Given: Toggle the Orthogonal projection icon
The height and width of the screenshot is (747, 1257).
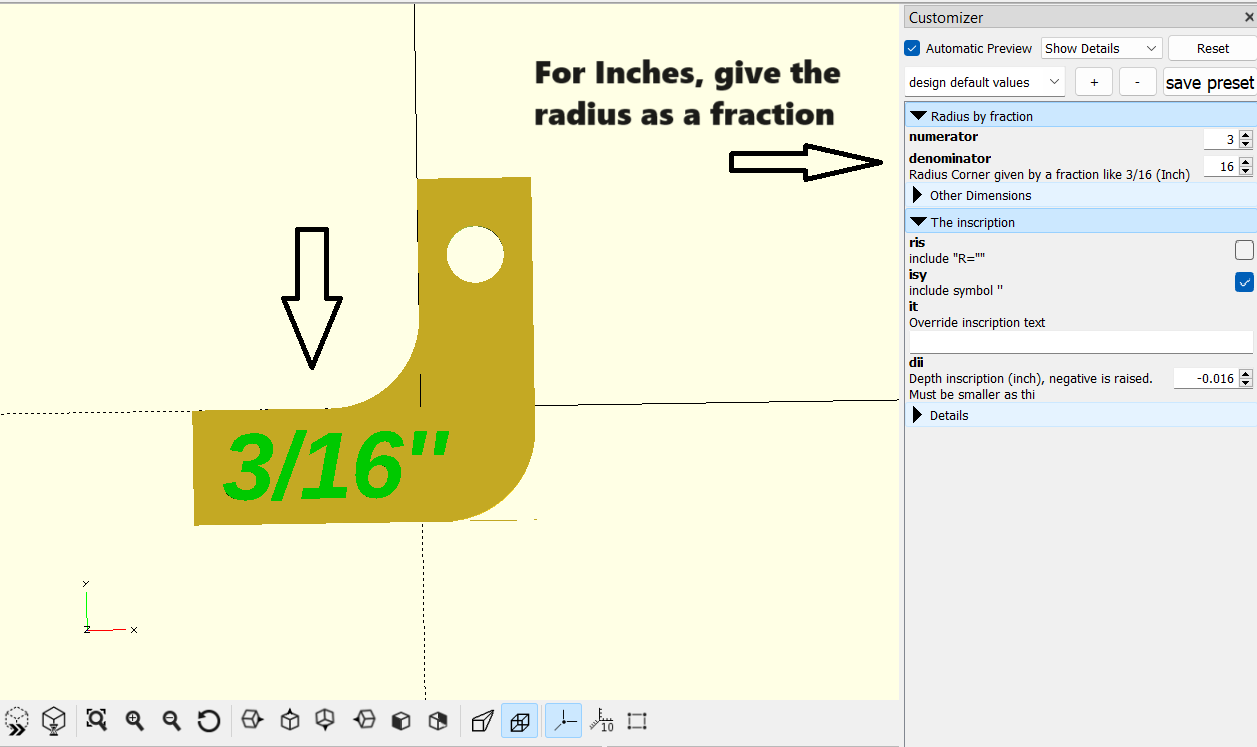Looking at the screenshot, I should click(x=518, y=720).
